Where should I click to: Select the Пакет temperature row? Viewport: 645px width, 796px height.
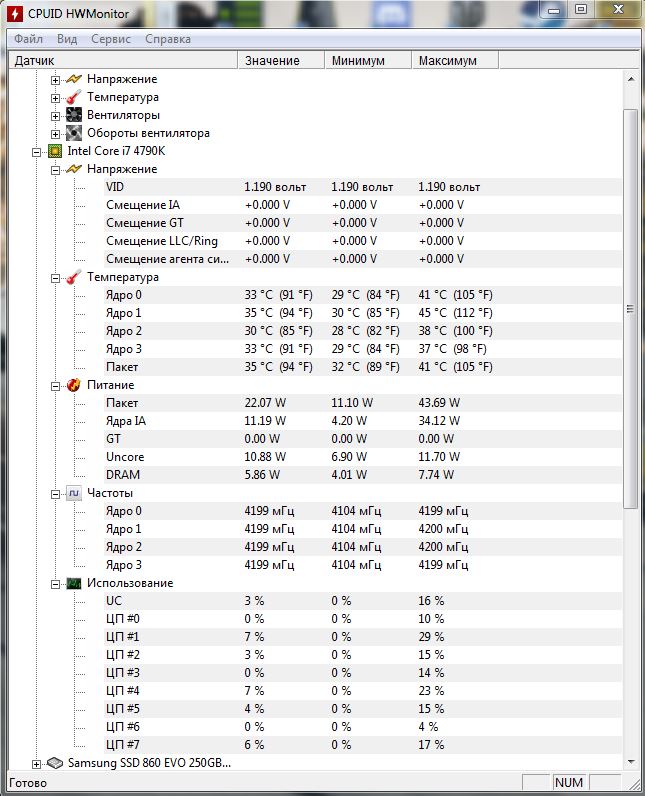pyautogui.click(x=122, y=367)
